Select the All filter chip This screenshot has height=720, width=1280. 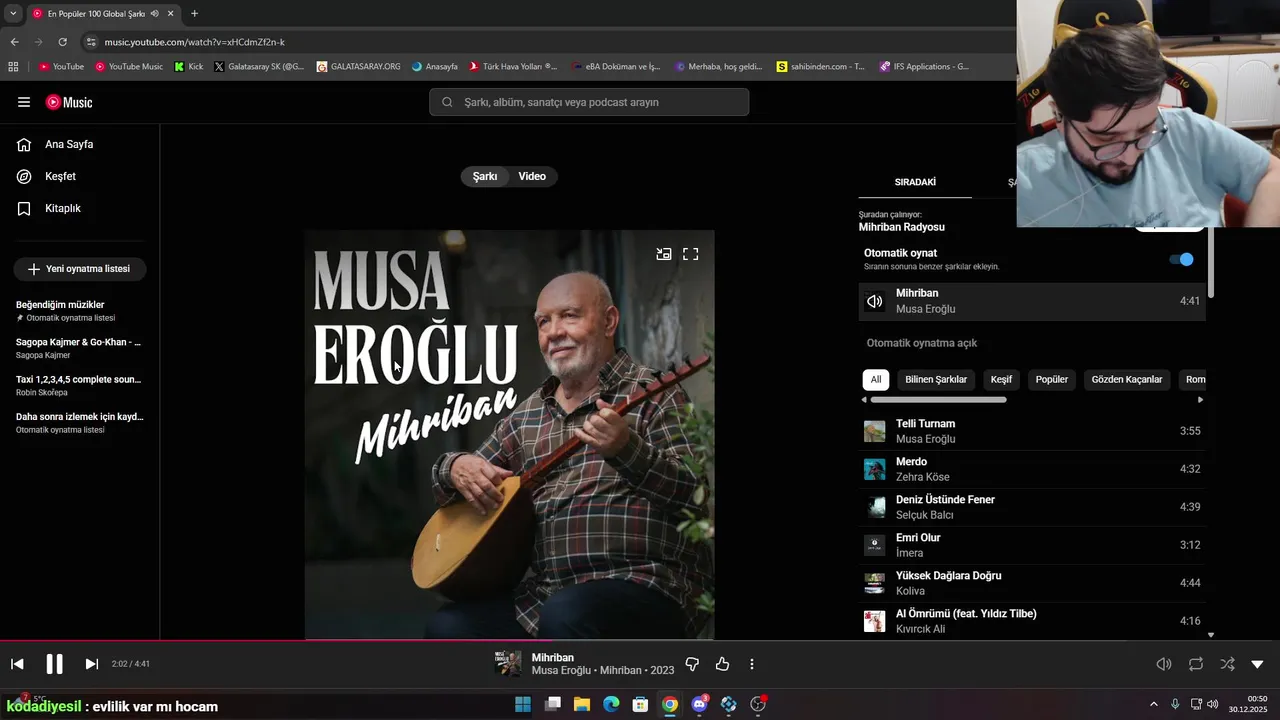click(876, 380)
